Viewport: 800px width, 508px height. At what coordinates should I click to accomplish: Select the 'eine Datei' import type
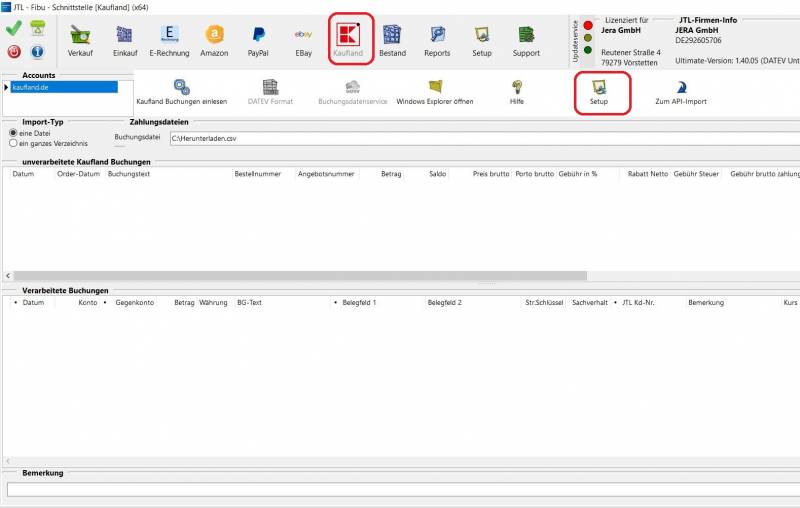[13, 133]
